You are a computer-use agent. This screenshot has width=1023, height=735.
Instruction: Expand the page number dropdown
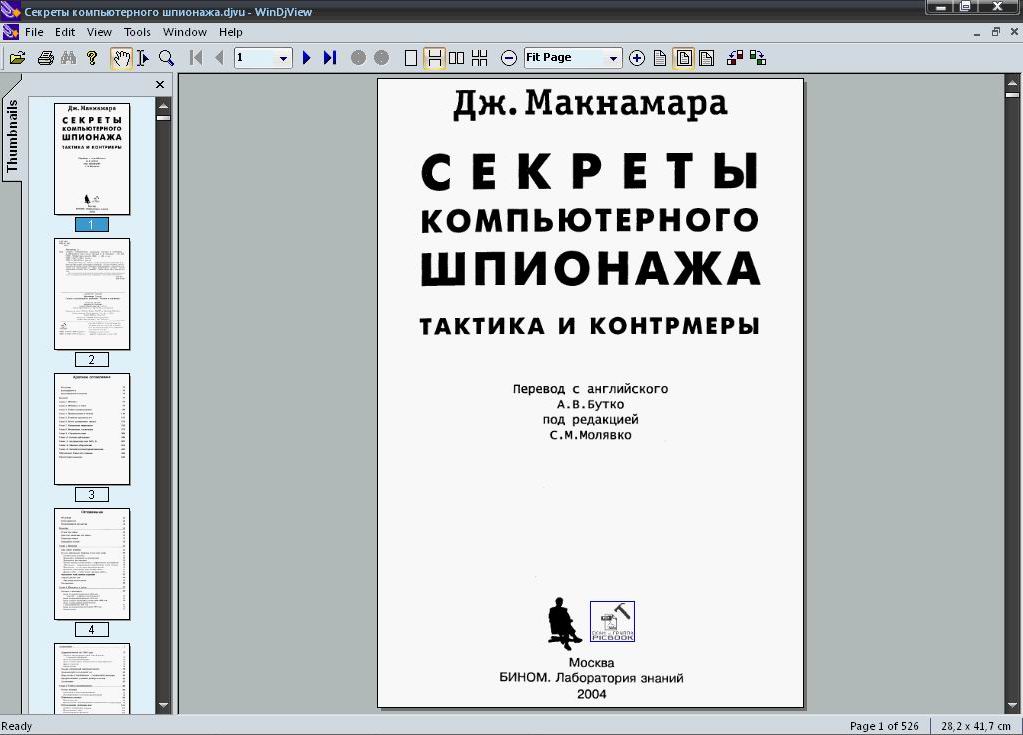click(283, 58)
